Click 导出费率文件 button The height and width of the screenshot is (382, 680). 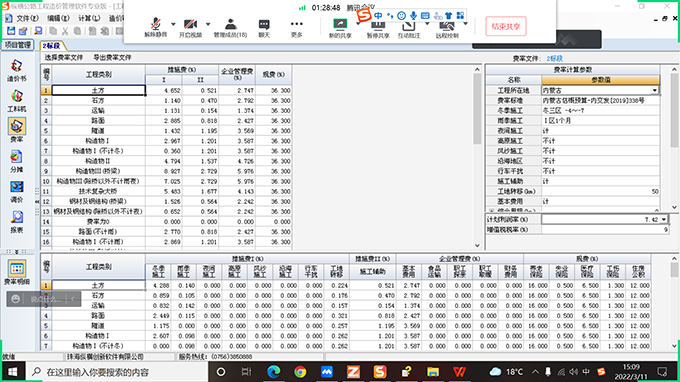click(112, 57)
